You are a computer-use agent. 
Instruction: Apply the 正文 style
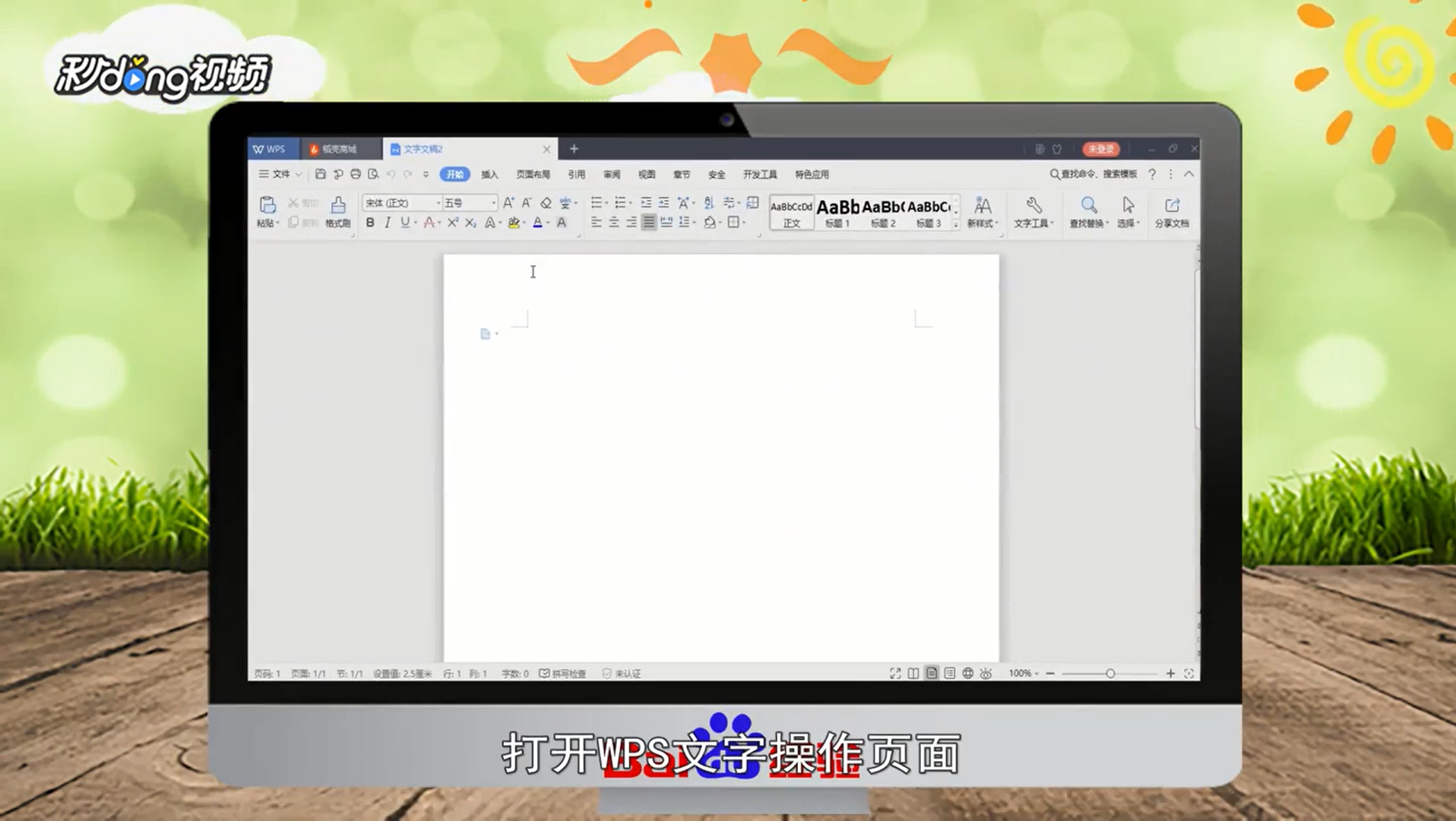tap(792, 213)
